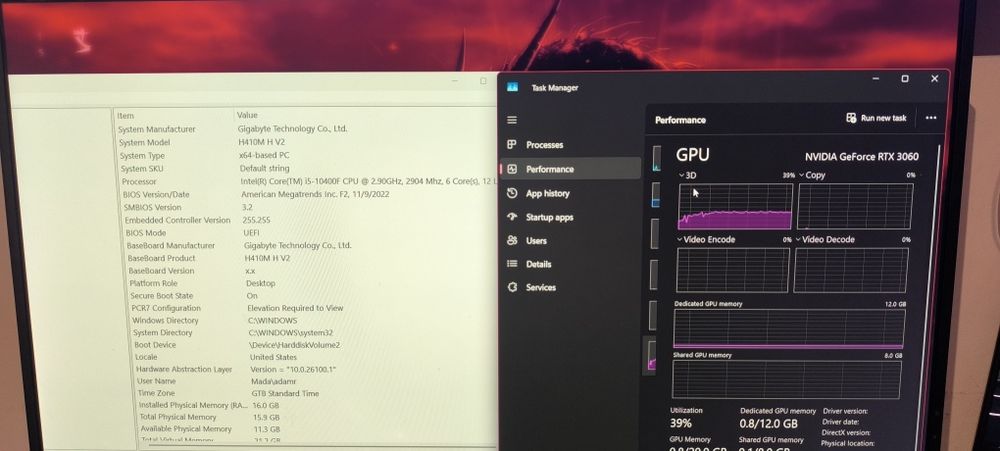This screenshot has width=1000, height=451.
Task: Select the Total Physical Memory row
Action: coord(318,417)
